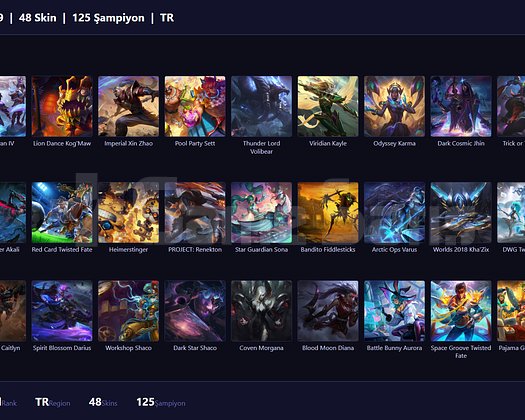The height and width of the screenshot is (420, 525).
Task: Click the 'TR' header text at top
Action: [x=167, y=18]
